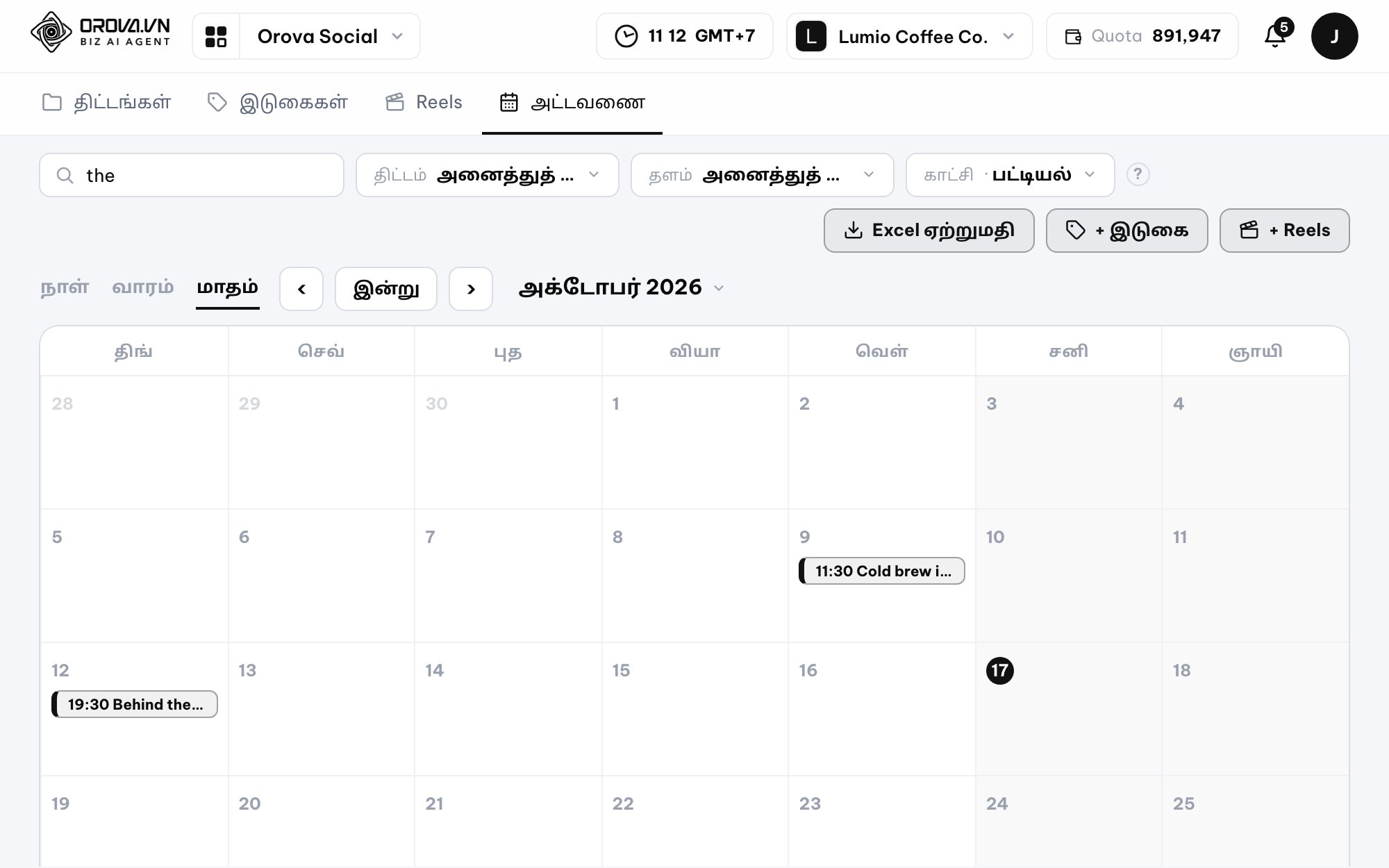Expand the அக்டோபர் 2026 month picker
This screenshot has width=1389, height=868.
622,287
